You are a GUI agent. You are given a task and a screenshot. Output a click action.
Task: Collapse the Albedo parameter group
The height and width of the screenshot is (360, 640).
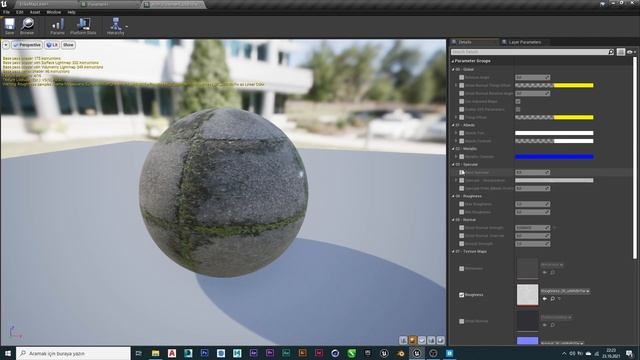(453, 125)
